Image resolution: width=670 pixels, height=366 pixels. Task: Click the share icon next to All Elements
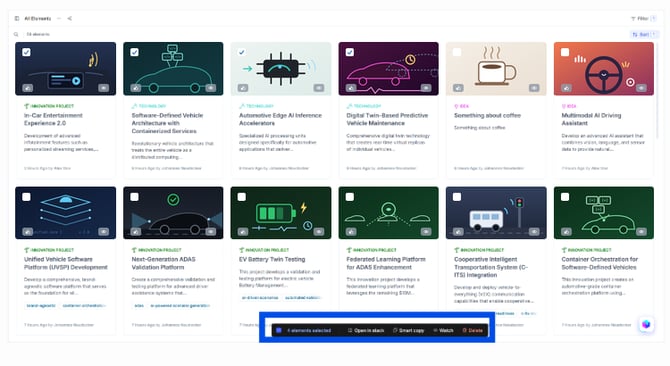pos(70,18)
